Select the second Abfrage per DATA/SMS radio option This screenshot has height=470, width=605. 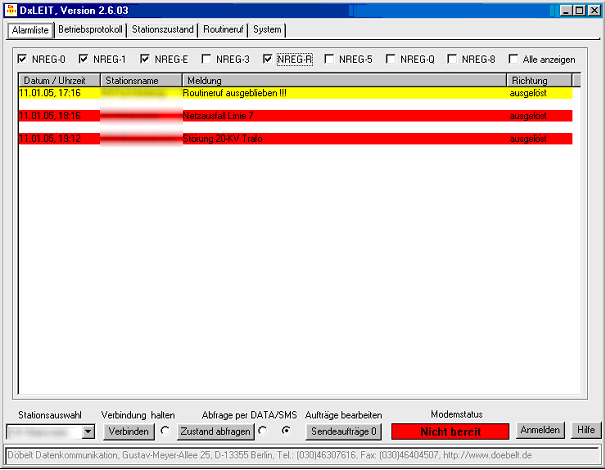[286, 430]
